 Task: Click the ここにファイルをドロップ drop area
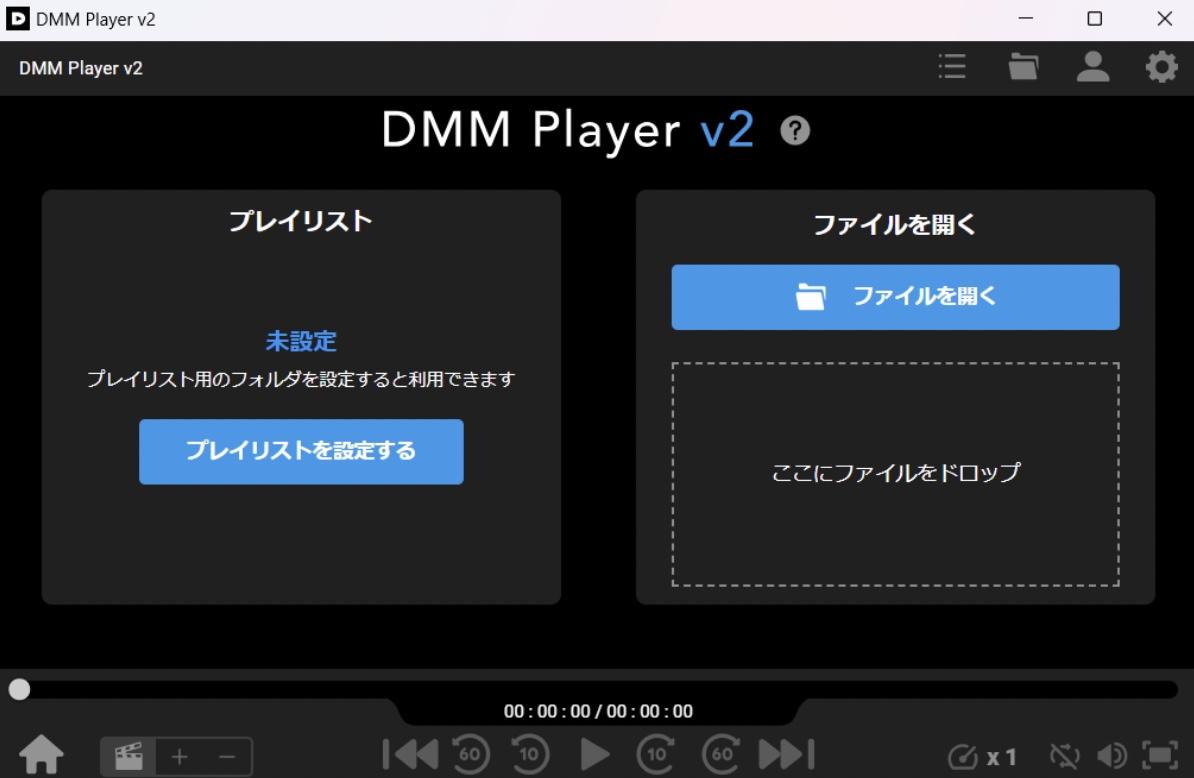tap(896, 474)
